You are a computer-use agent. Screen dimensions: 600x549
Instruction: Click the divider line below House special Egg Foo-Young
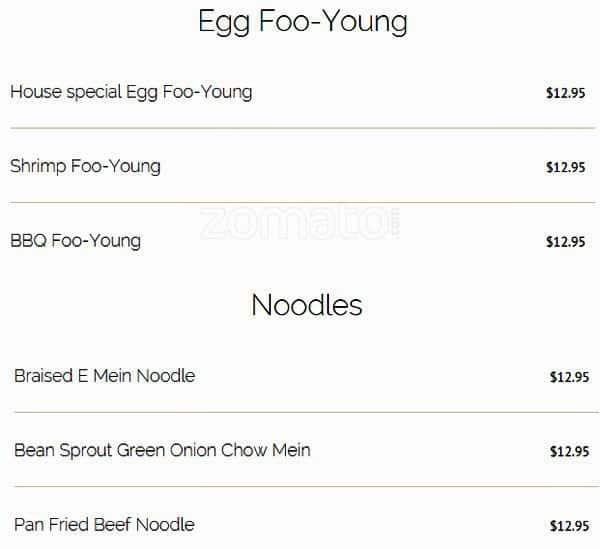point(302,128)
